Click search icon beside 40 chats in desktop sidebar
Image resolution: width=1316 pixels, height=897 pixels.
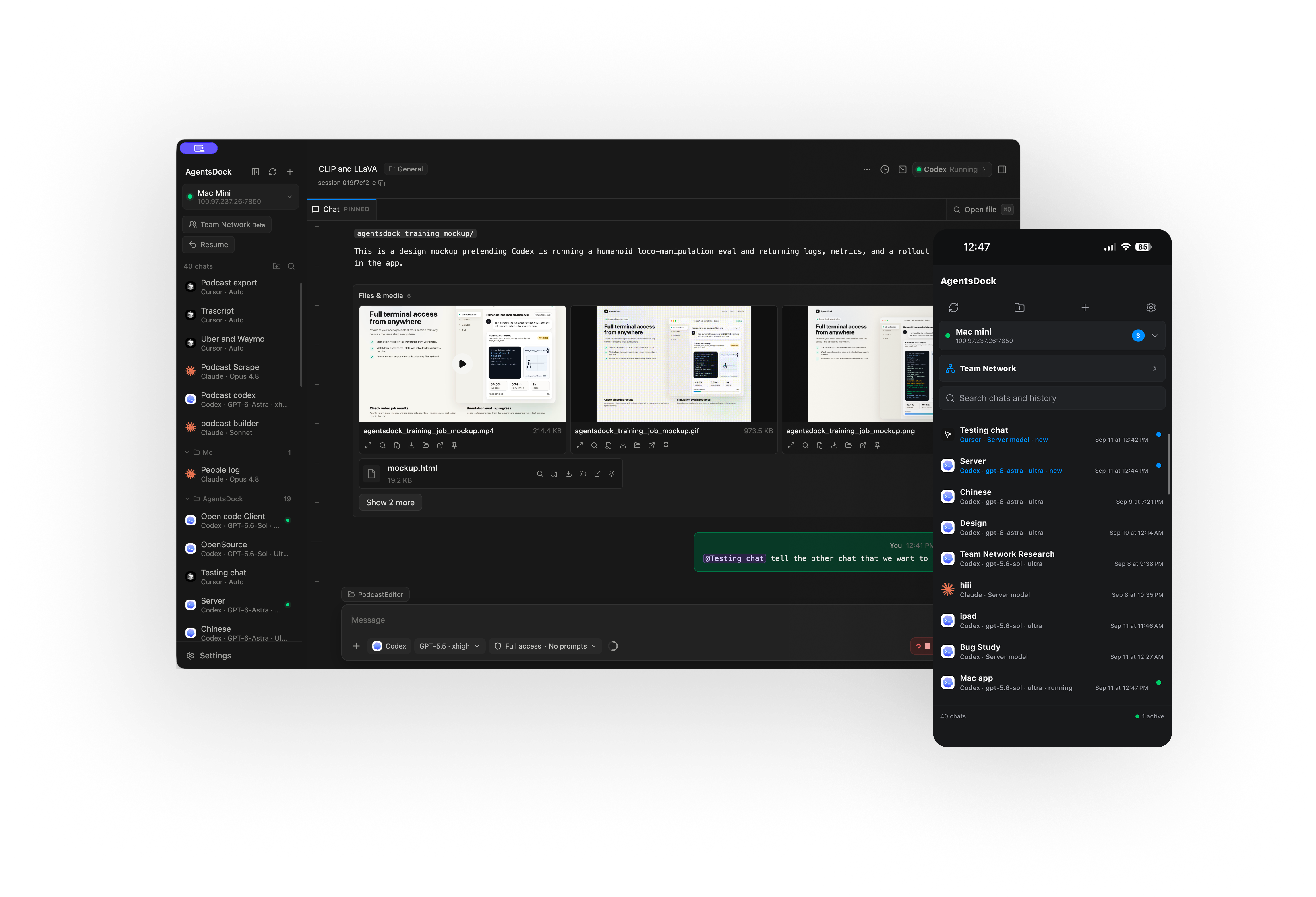pyautogui.click(x=291, y=266)
